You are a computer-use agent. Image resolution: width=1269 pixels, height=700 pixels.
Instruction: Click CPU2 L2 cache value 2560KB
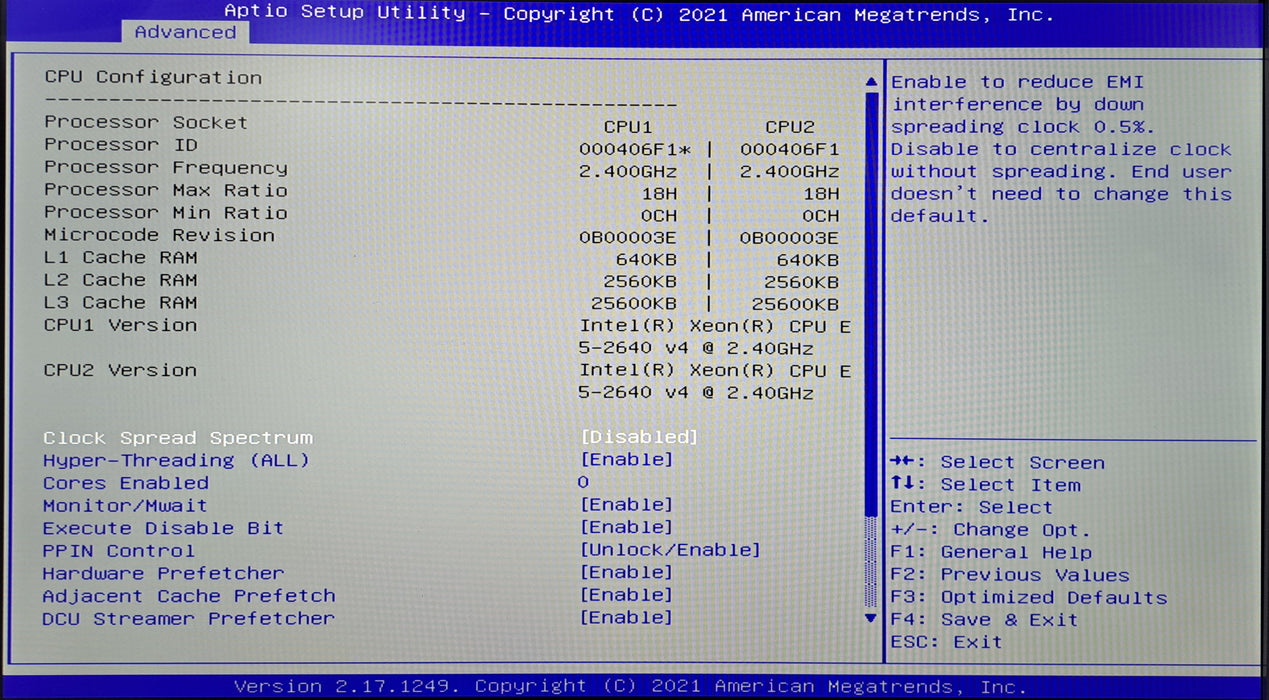(802, 283)
